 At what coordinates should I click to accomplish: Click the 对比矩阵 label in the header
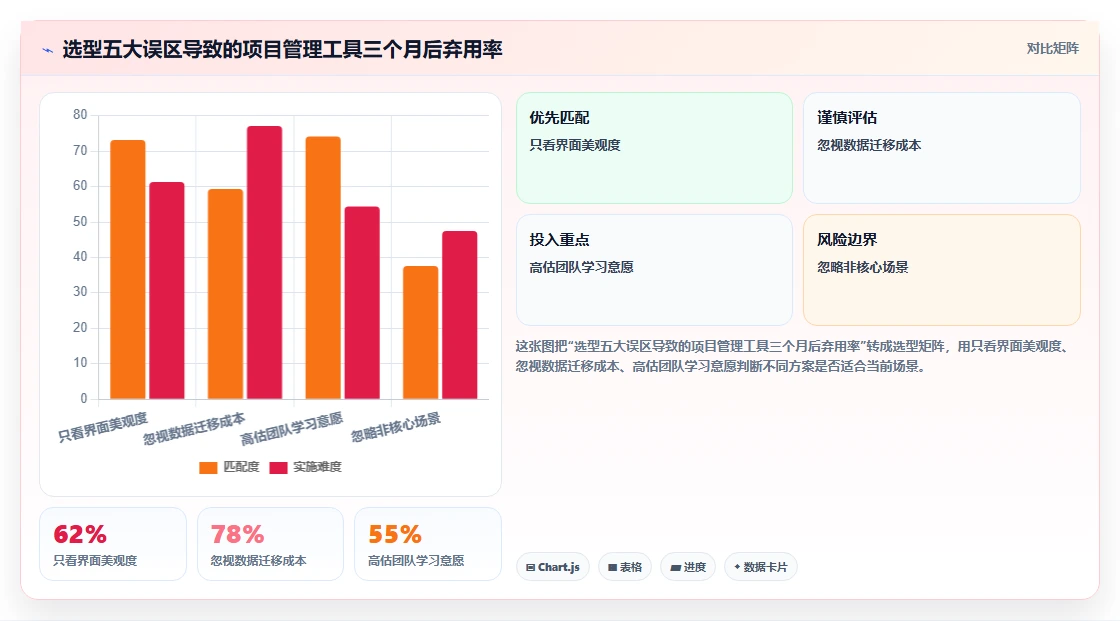point(1052,49)
